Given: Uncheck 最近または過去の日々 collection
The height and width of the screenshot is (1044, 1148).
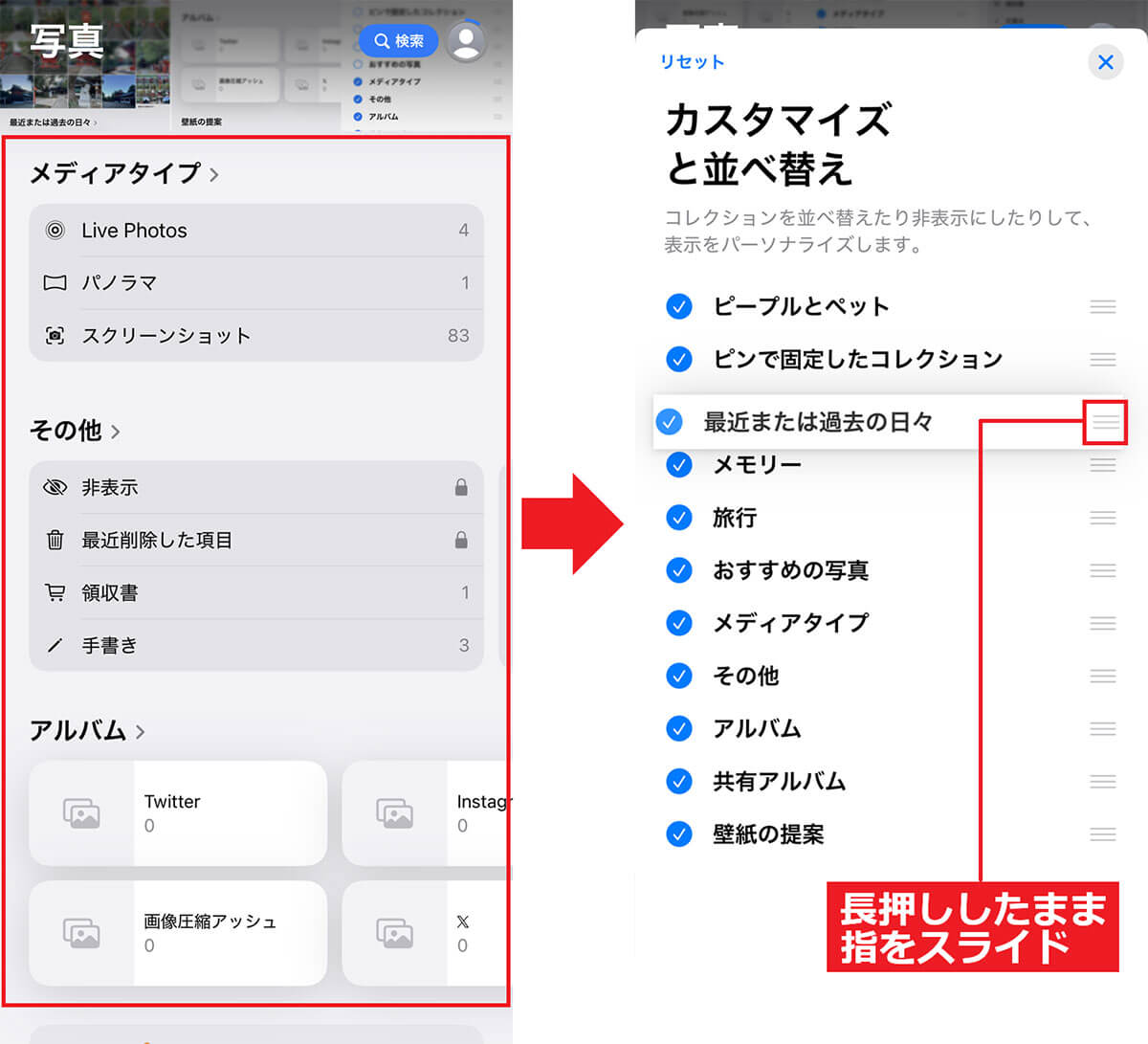Looking at the screenshot, I should pyautogui.click(x=670, y=422).
